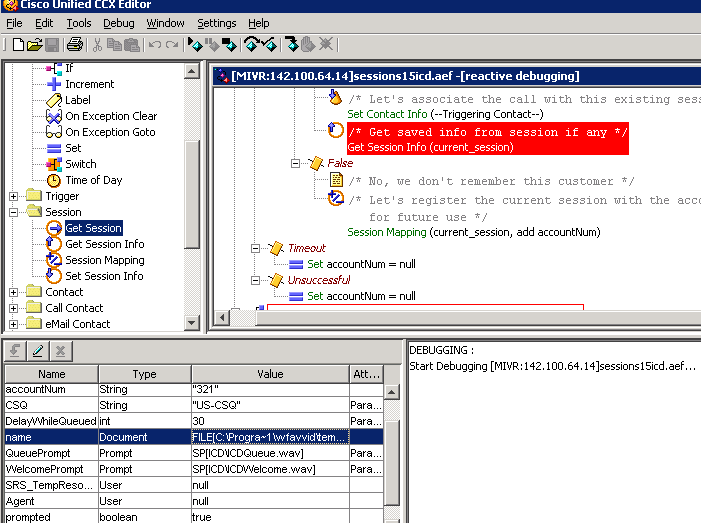Expand the Trigger folder in palette

pos(13,196)
